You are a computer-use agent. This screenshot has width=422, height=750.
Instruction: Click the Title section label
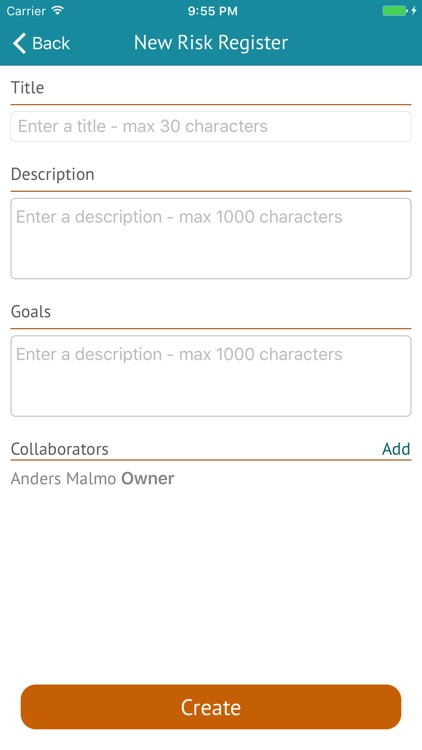[27, 88]
